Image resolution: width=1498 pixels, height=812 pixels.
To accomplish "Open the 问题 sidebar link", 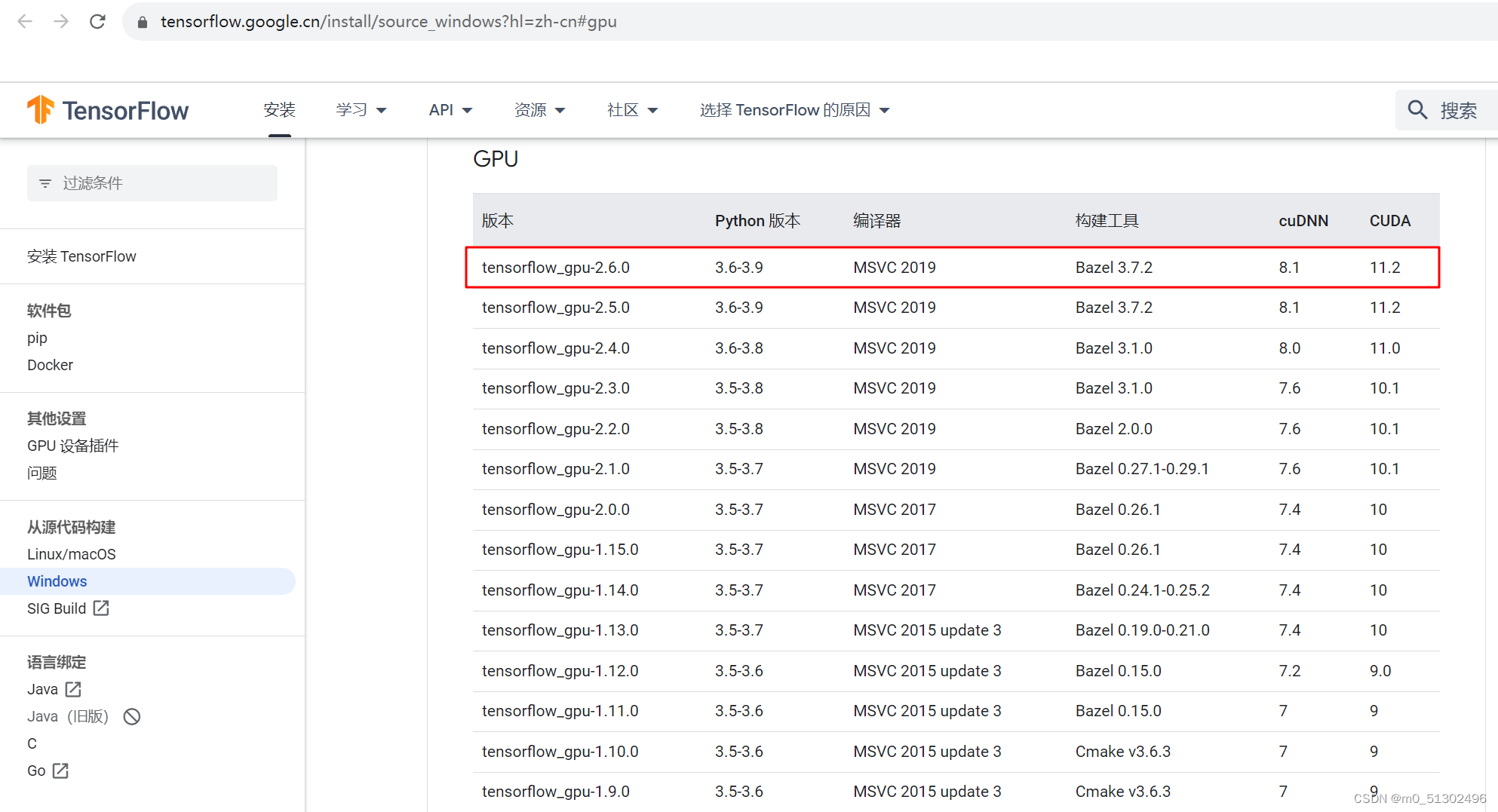I will pos(41,473).
